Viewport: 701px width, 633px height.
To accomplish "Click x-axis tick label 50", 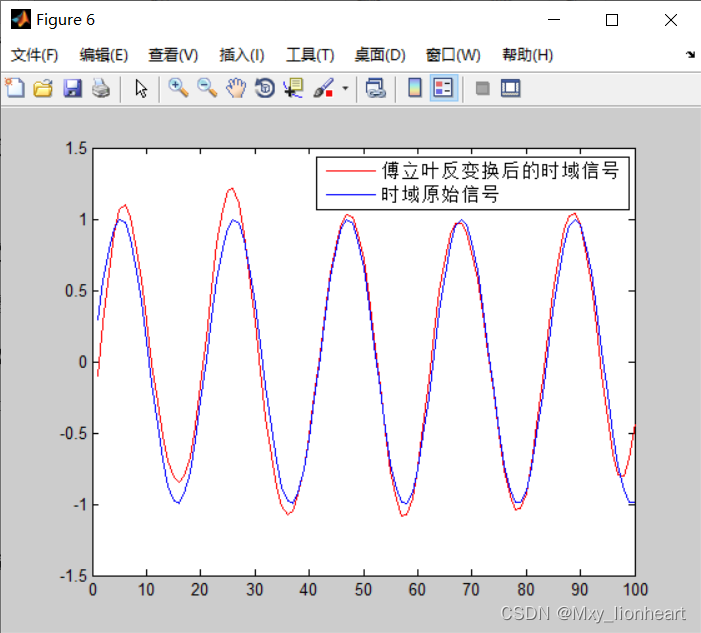I will point(363,590).
